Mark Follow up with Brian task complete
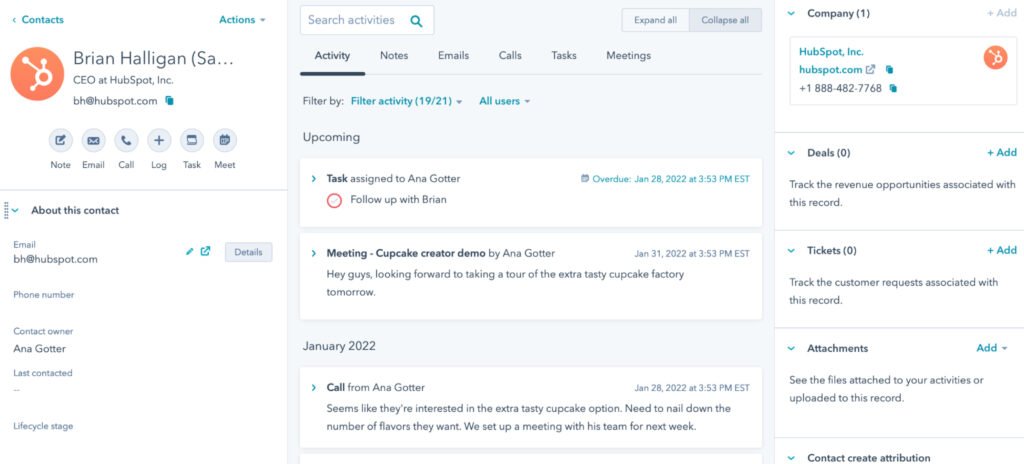 point(334,201)
